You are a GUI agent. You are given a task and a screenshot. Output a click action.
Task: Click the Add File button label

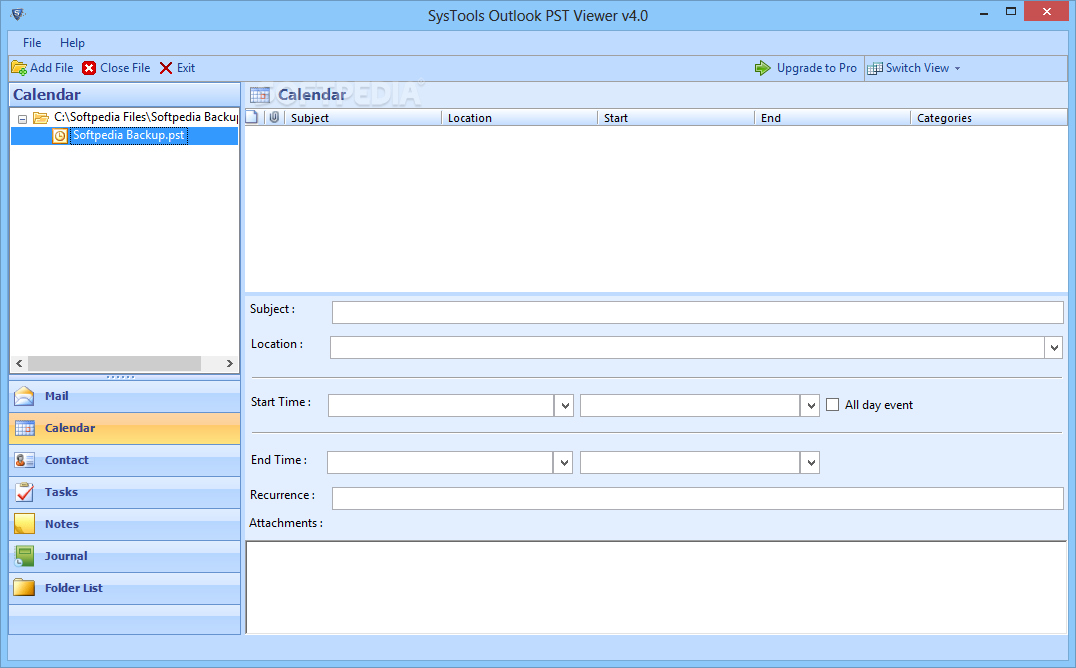pyautogui.click(x=51, y=68)
